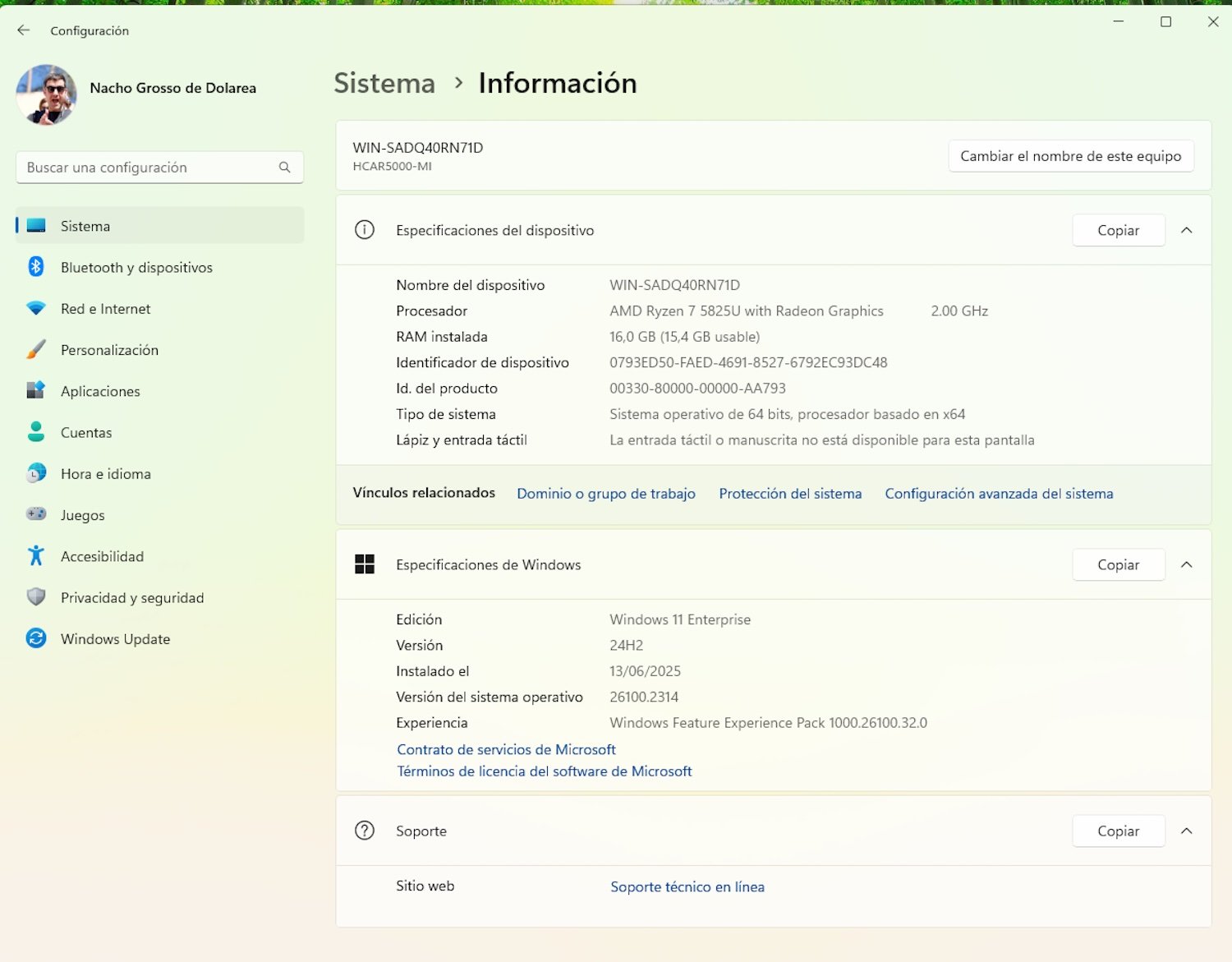Click Sistema in the breadcrumb header
Image resolution: width=1232 pixels, height=962 pixels.
coord(384,83)
